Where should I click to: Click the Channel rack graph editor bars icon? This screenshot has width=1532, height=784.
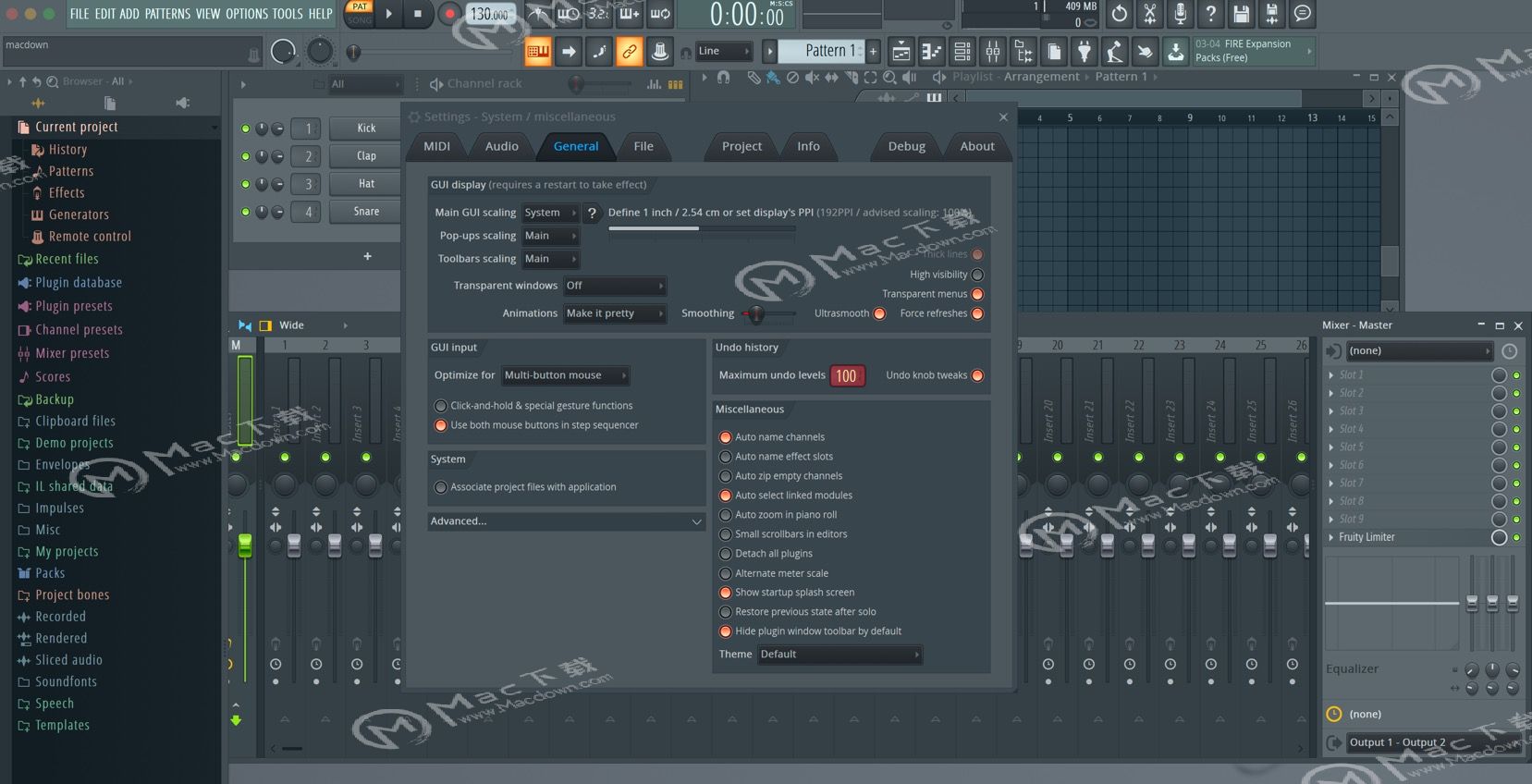click(654, 84)
